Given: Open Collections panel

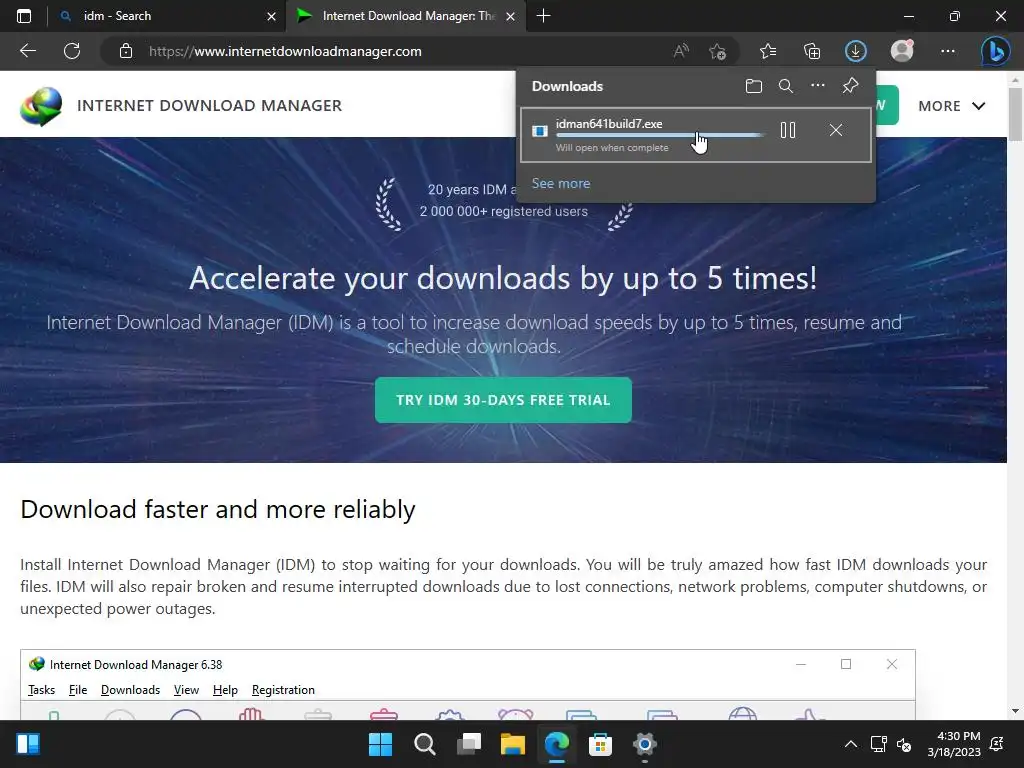Looking at the screenshot, I should tap(812, 51).
